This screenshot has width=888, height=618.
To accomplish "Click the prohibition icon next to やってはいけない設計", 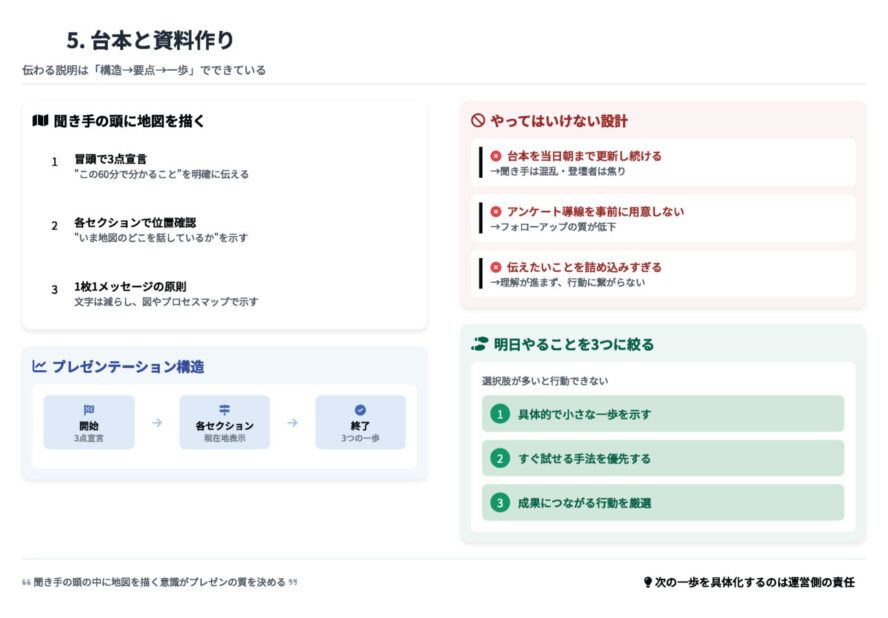I will tap(477, 121).
